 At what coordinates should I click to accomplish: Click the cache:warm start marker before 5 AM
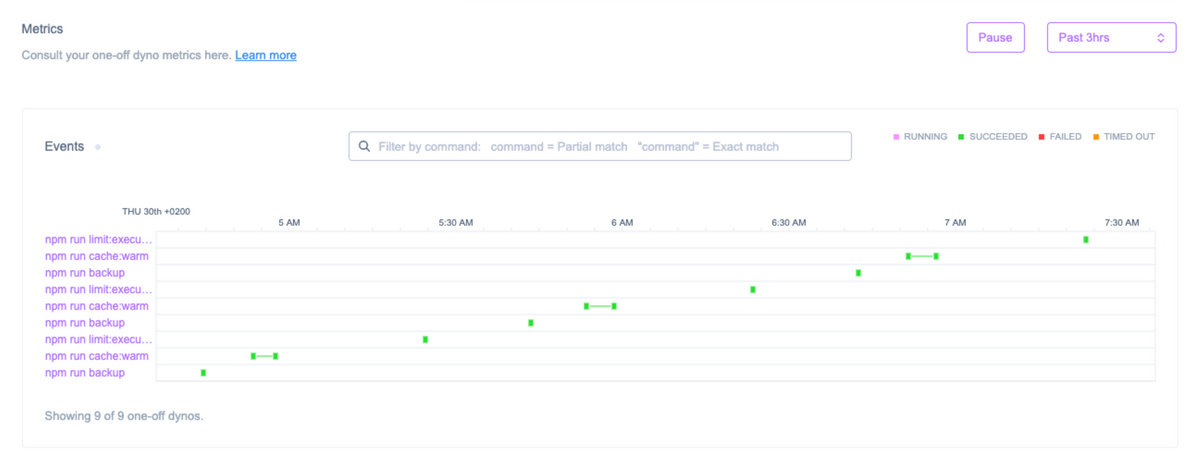(x=253, y=356)
